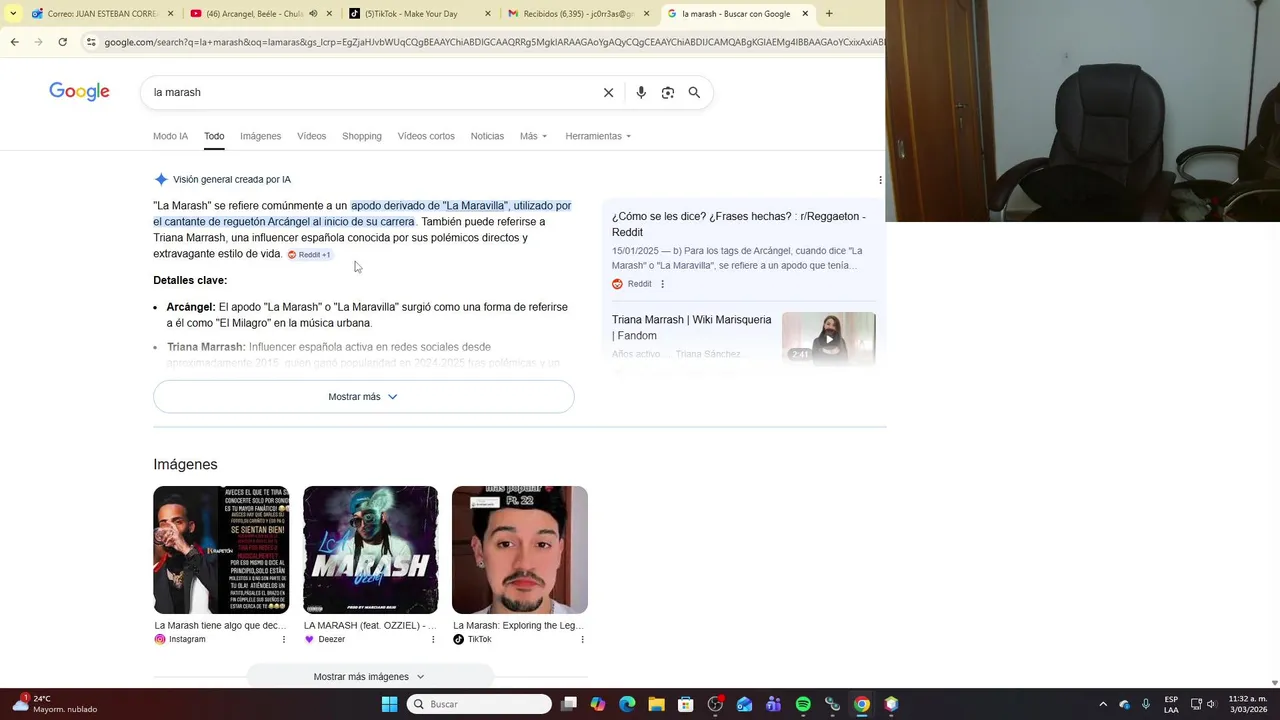Open the Windows Start menu

coord(389,704)
